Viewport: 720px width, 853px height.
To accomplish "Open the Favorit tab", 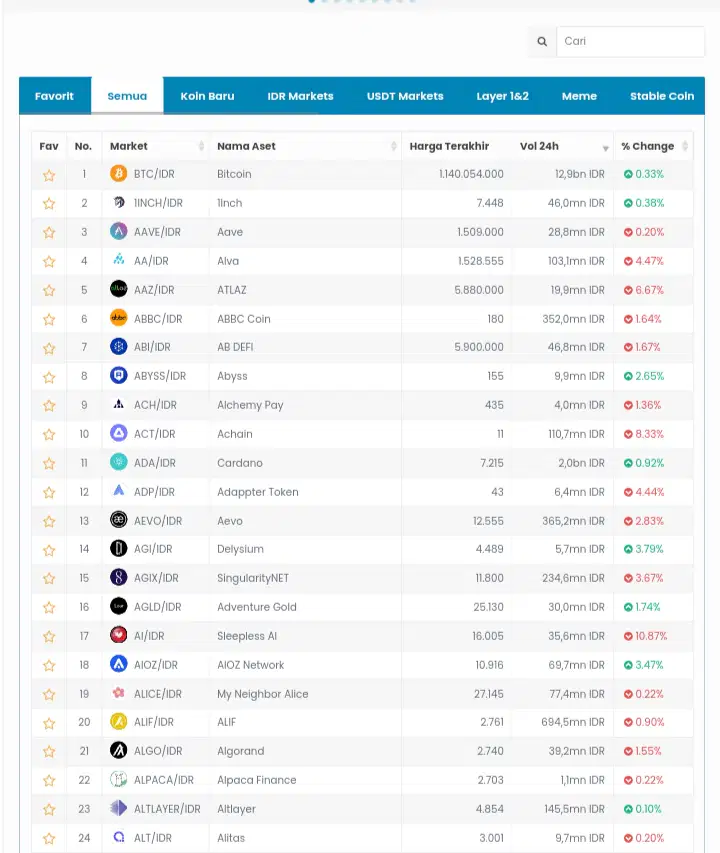I will click(x=54, y=96).
